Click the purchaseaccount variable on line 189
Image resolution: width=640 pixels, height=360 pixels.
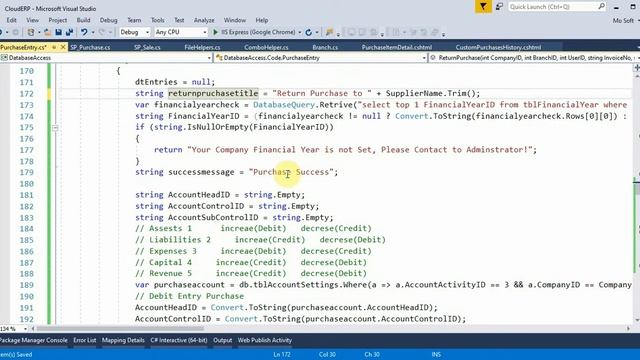tap(189, 285)
